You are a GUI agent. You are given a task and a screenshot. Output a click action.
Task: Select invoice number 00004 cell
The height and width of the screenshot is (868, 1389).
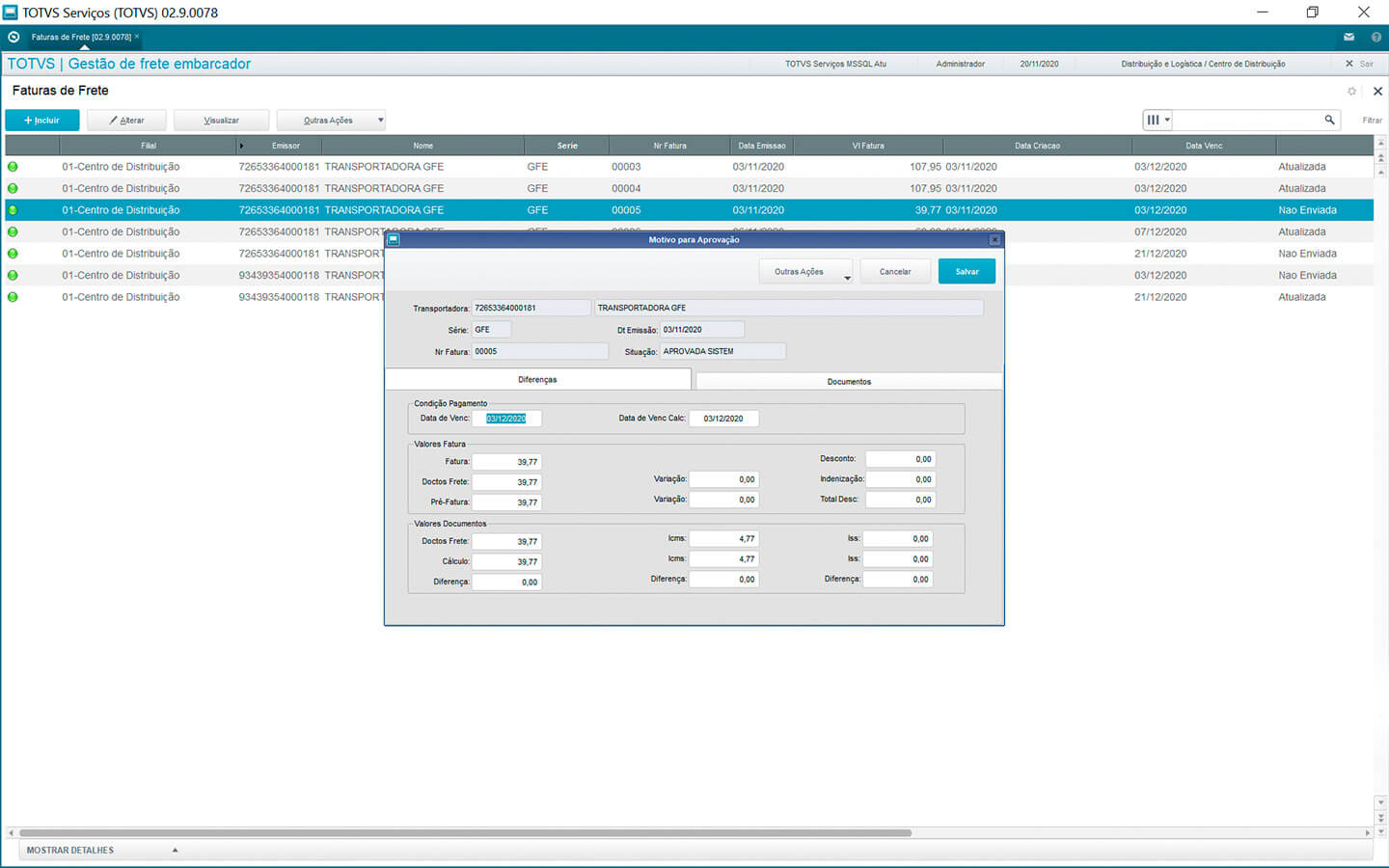point(626,189)
